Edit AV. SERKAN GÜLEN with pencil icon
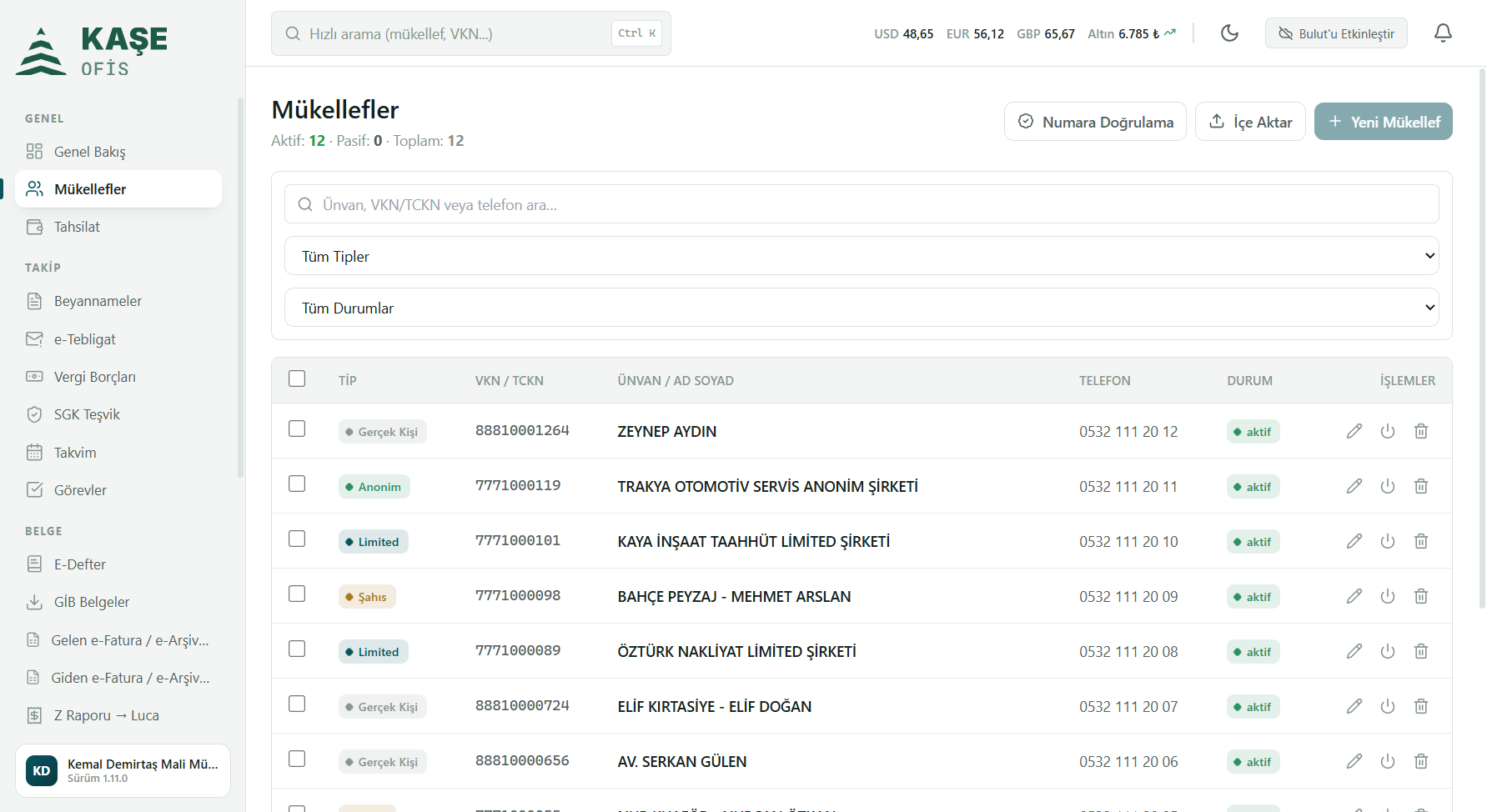The image size is (1487, 812). [1354, 761]
